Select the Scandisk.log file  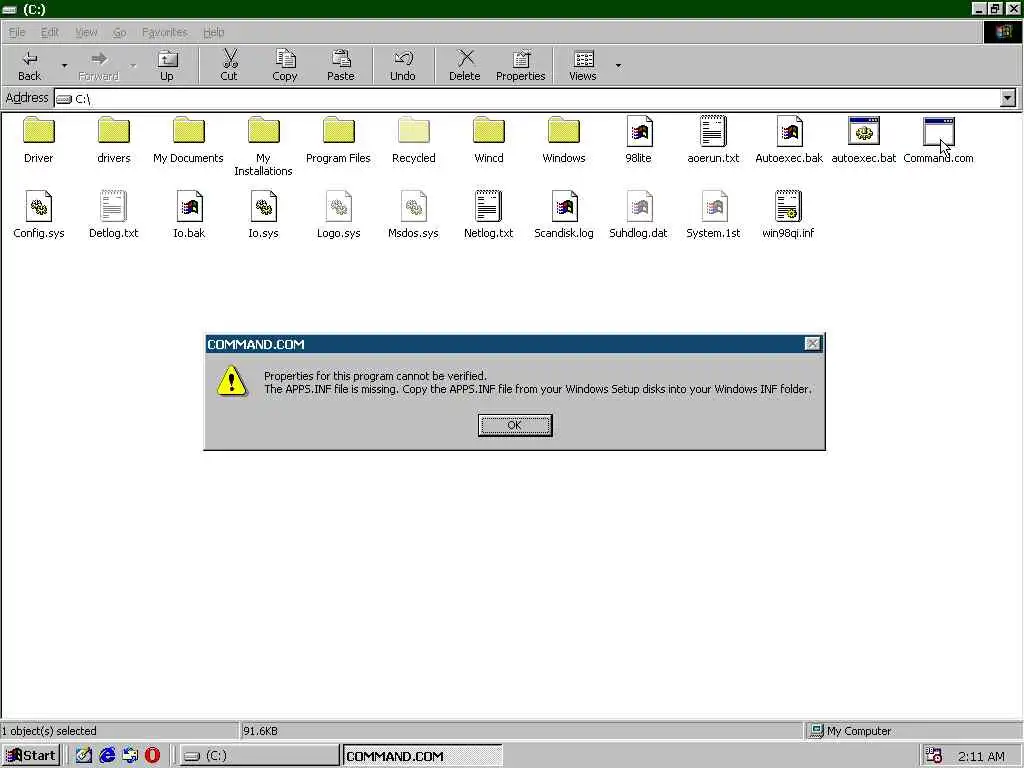point(564,214)
